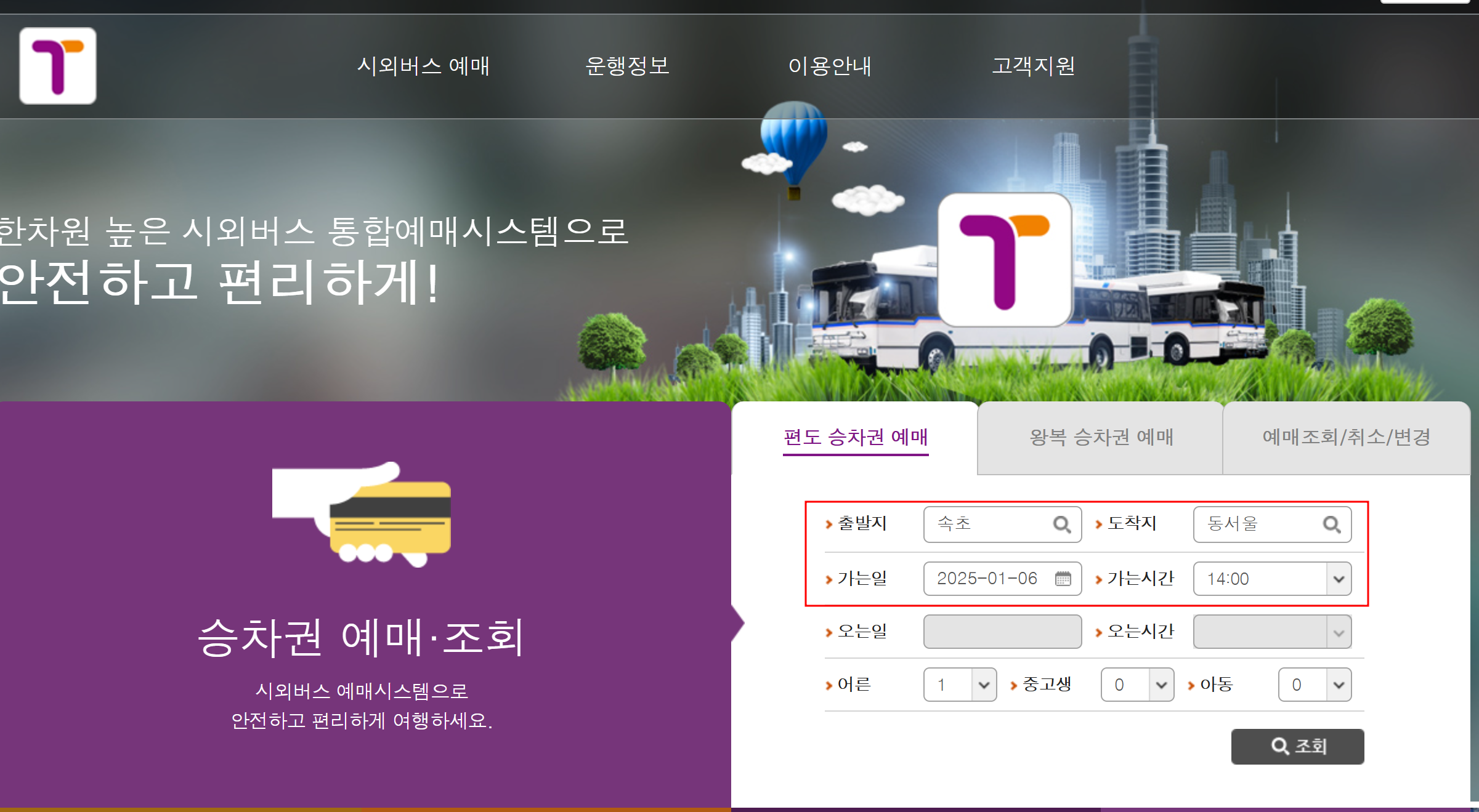
Task: Open 예매조회/취소/변경 tab
Action: (x=1346, y=437)
